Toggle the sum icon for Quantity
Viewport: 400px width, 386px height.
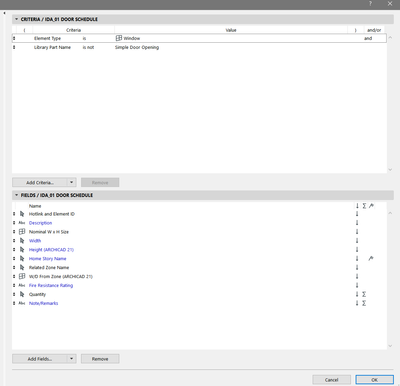point(364,294)
